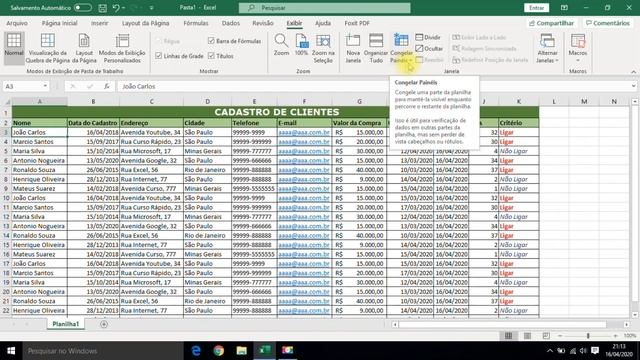Switch to the Inserir tab

click(x=100, y=23)
